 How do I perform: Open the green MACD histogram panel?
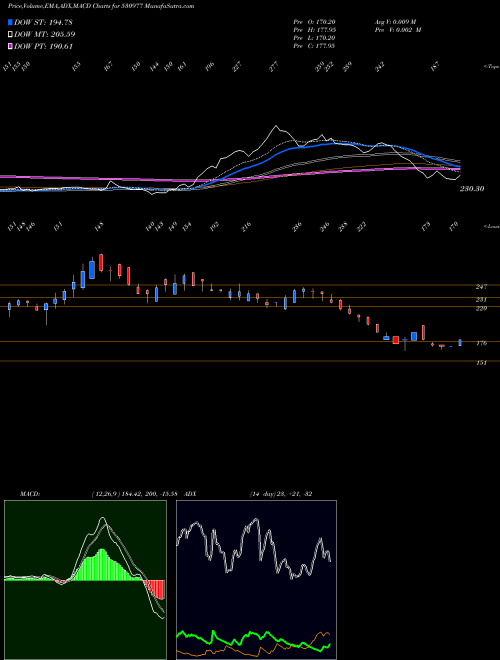[85, 580]
